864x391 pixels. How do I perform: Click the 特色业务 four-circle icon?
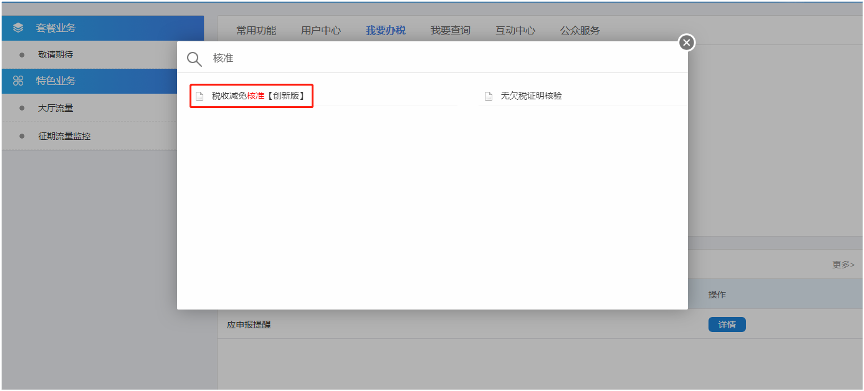pos(18,81)
